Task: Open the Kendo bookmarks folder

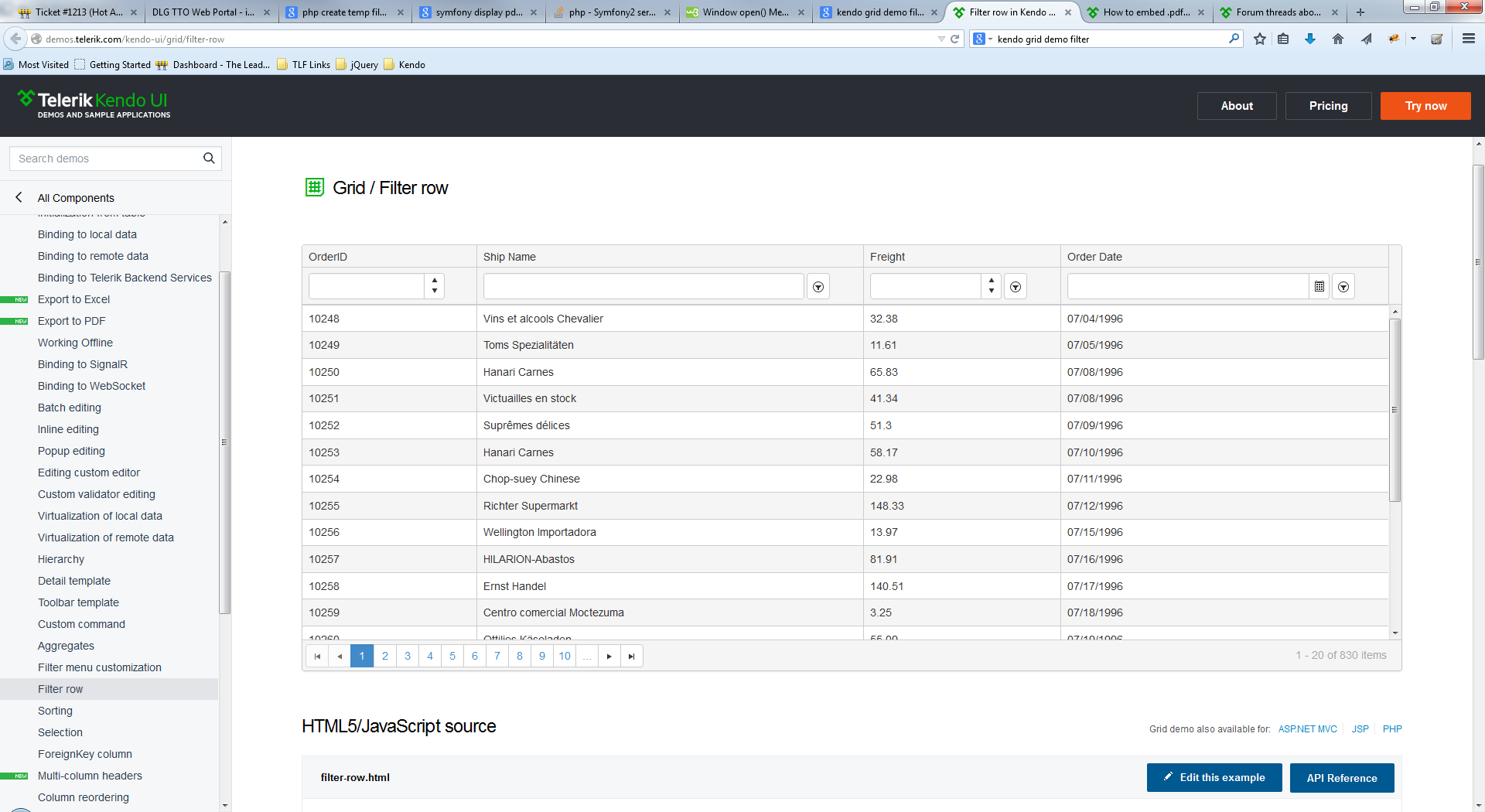Action: tap(405, 65)
